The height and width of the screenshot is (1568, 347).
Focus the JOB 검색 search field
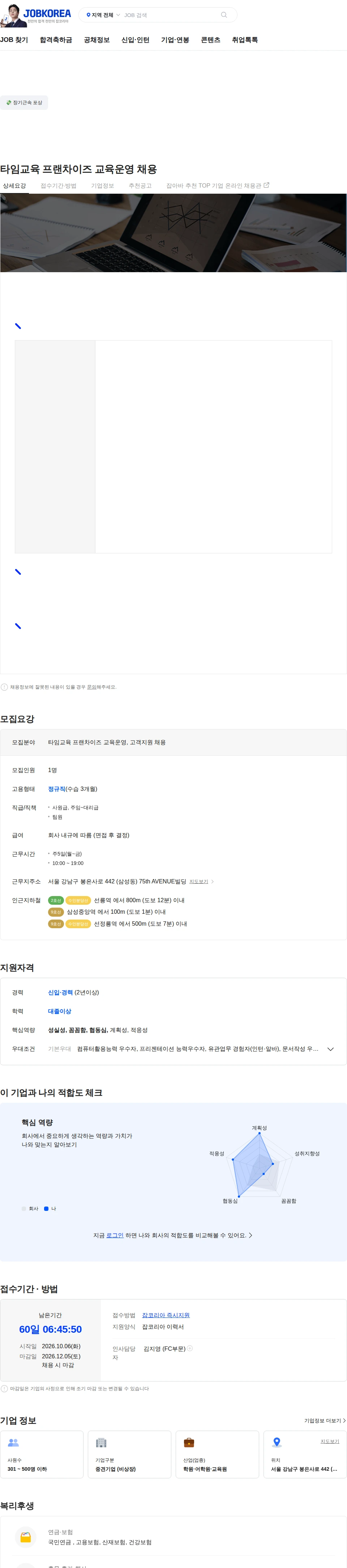(x=171, y=15)
